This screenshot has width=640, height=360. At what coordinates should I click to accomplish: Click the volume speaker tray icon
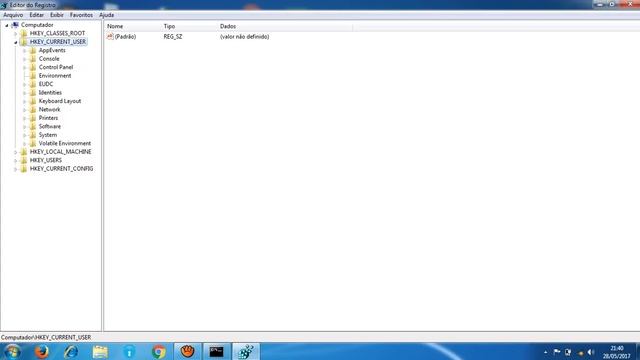coord(591,352)
